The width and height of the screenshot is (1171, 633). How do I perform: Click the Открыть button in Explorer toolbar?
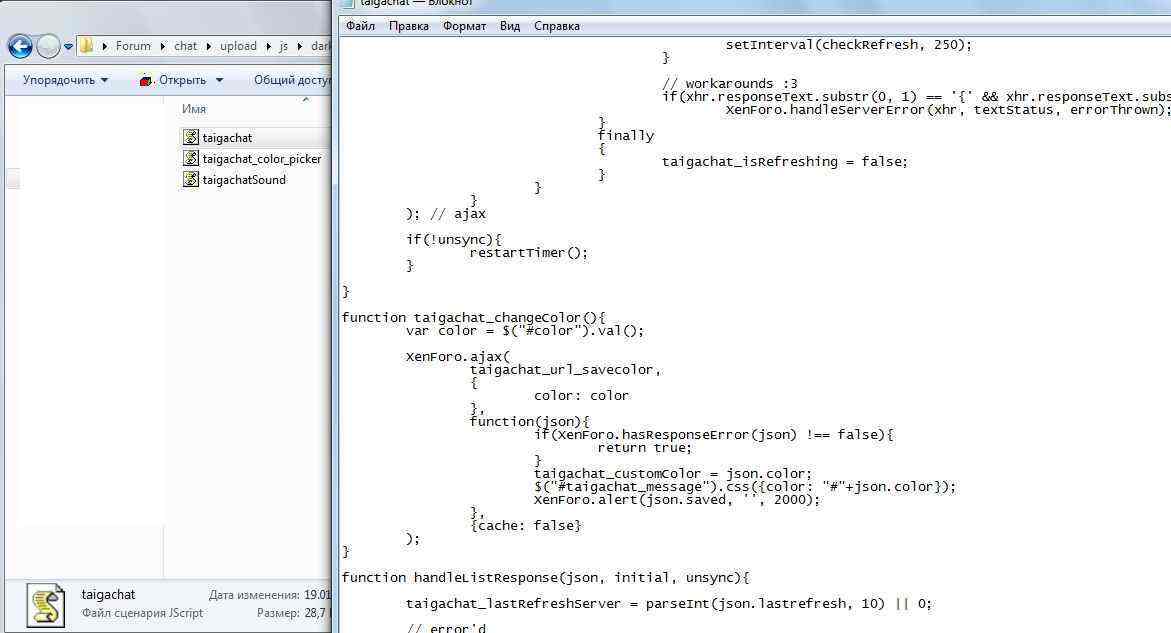(173, 80)
